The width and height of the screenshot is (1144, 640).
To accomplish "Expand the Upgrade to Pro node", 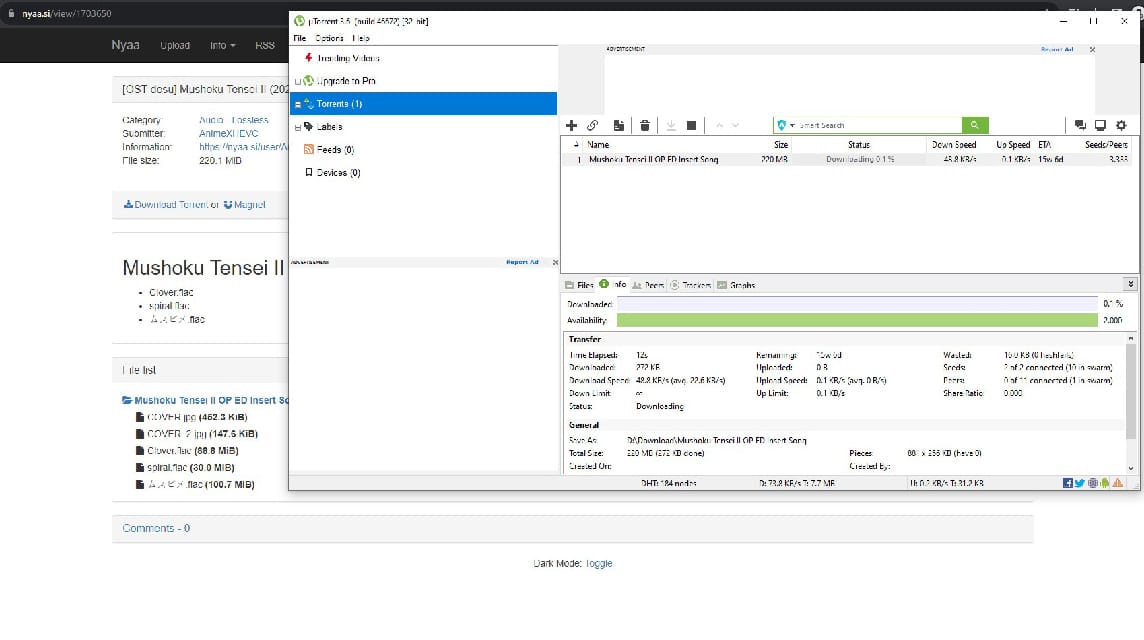I will [x=298, y=81].
